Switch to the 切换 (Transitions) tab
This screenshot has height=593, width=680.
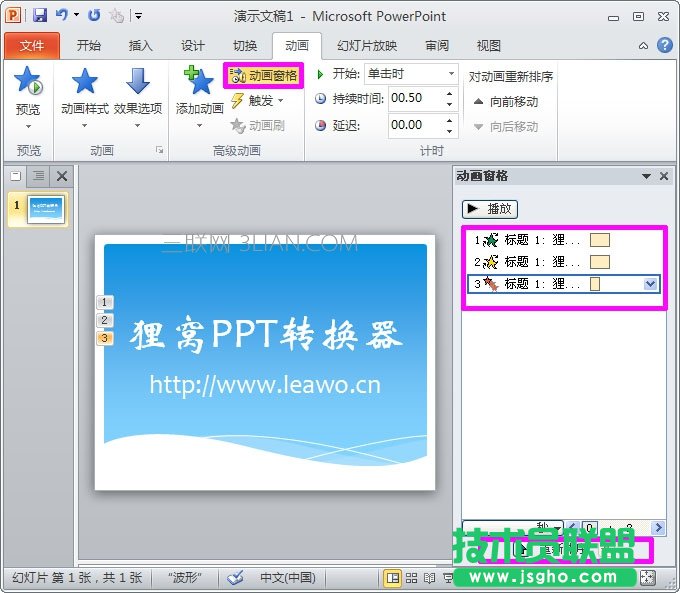click(x=245, y=46)
